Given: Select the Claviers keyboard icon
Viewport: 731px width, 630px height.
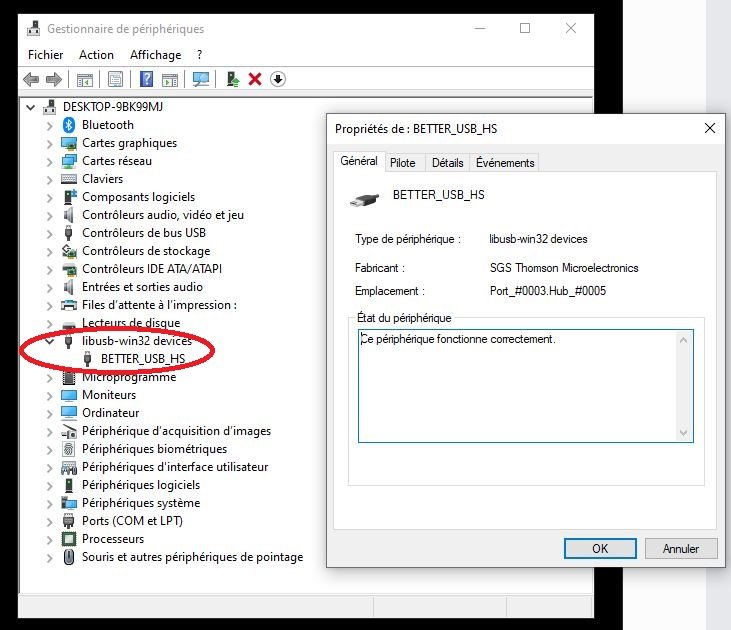Looking at the screenshot, I should pos(69,179).
